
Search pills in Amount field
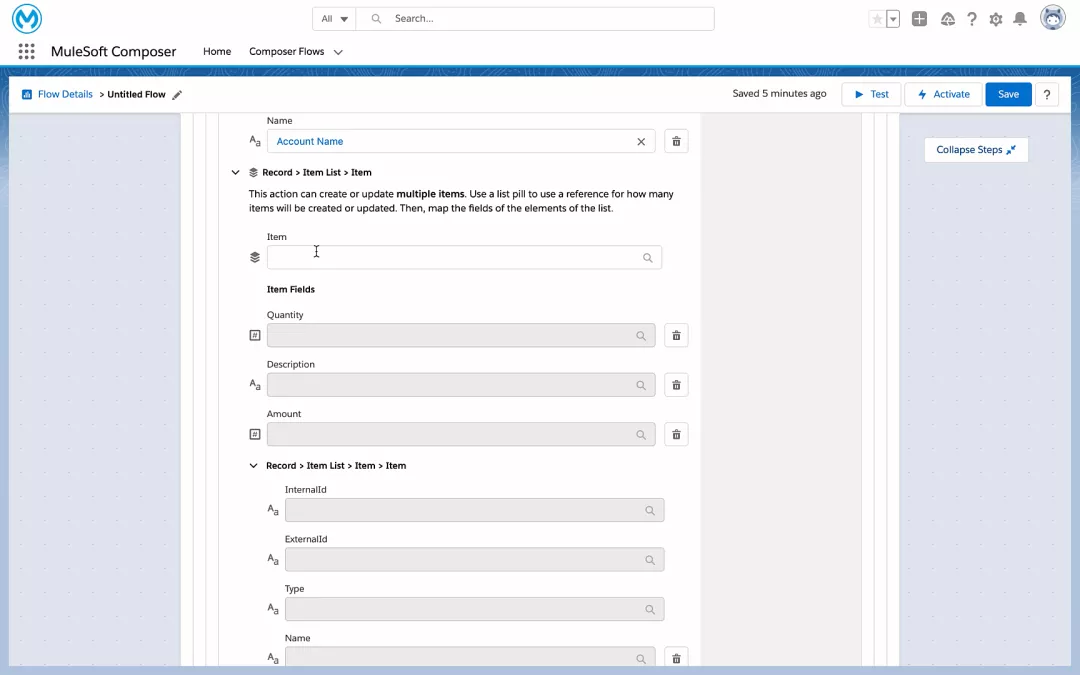click(641, 435)
